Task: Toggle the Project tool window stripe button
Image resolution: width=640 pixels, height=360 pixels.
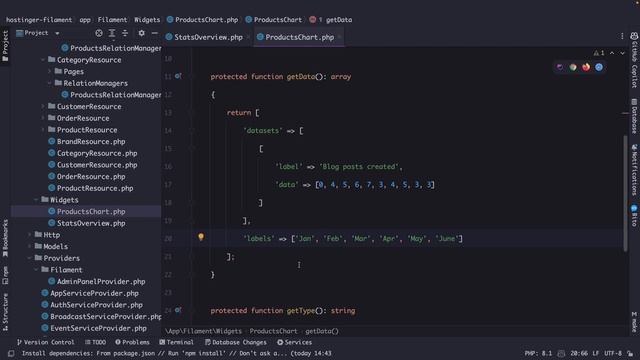Action: 5,46
